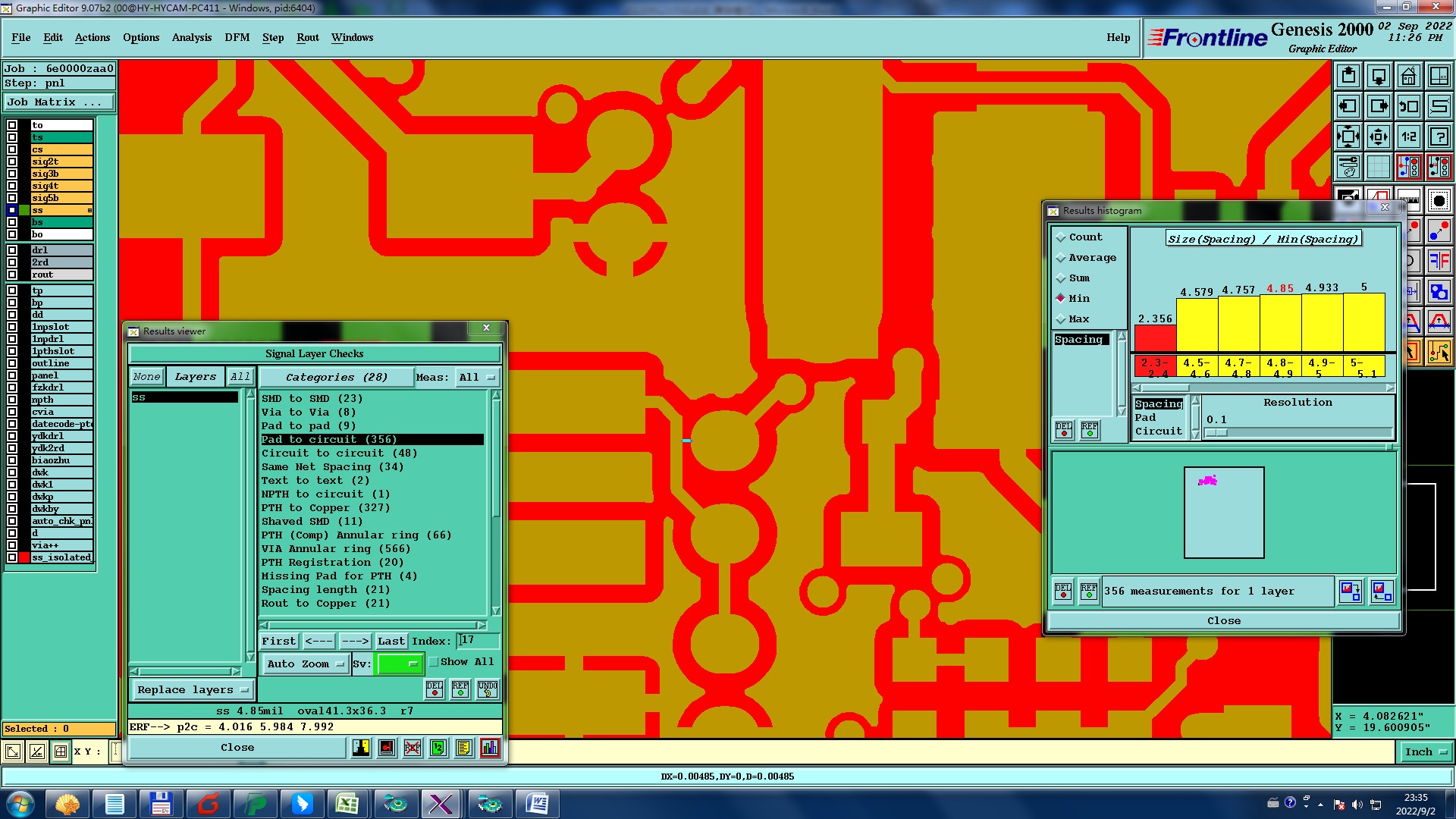
Task: Toggle the sig2t layer checkbox
Action: (12, 162)
